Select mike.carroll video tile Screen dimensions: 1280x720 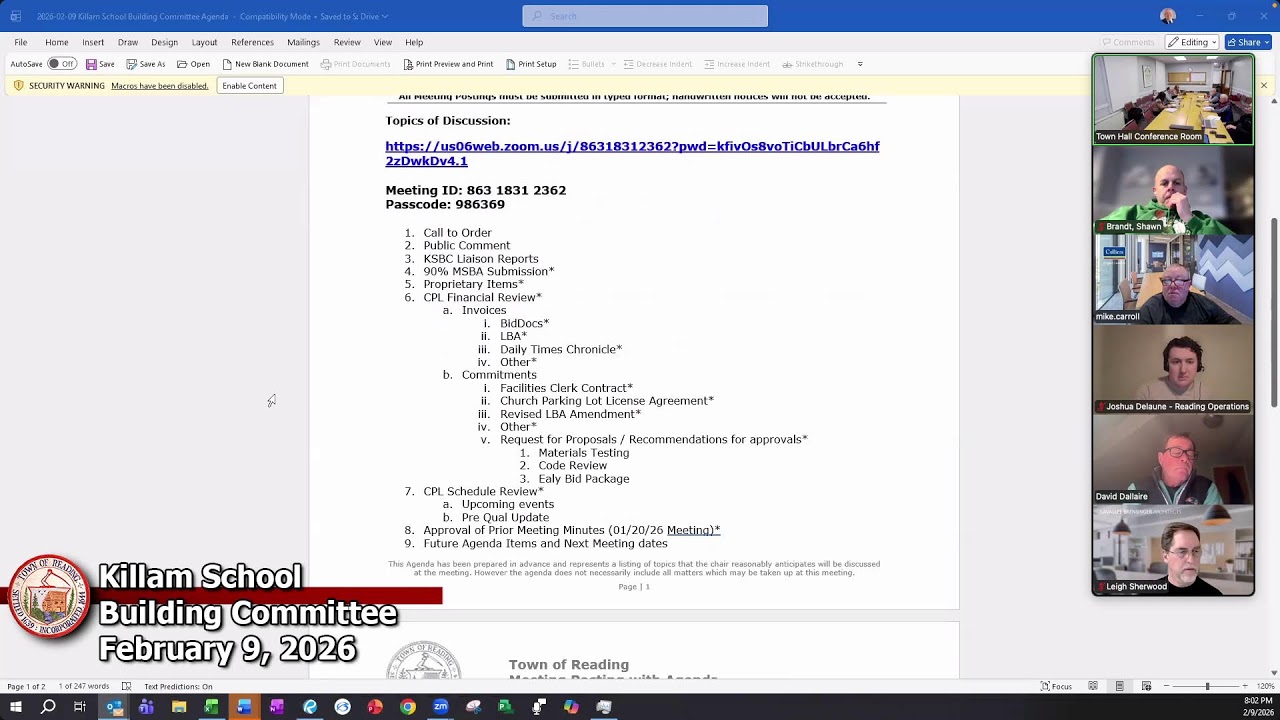(x=1173, y=279)
